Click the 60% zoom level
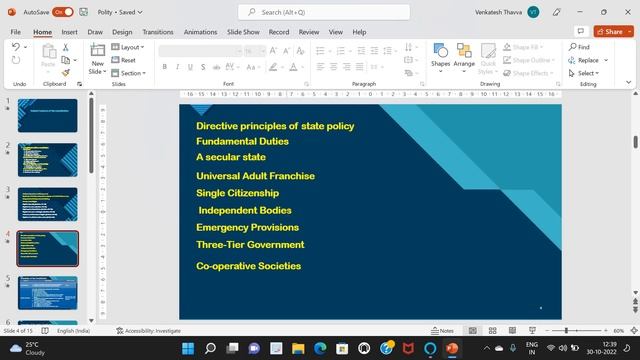The width and height of the screenshot is (640, 360). (619, 331)
